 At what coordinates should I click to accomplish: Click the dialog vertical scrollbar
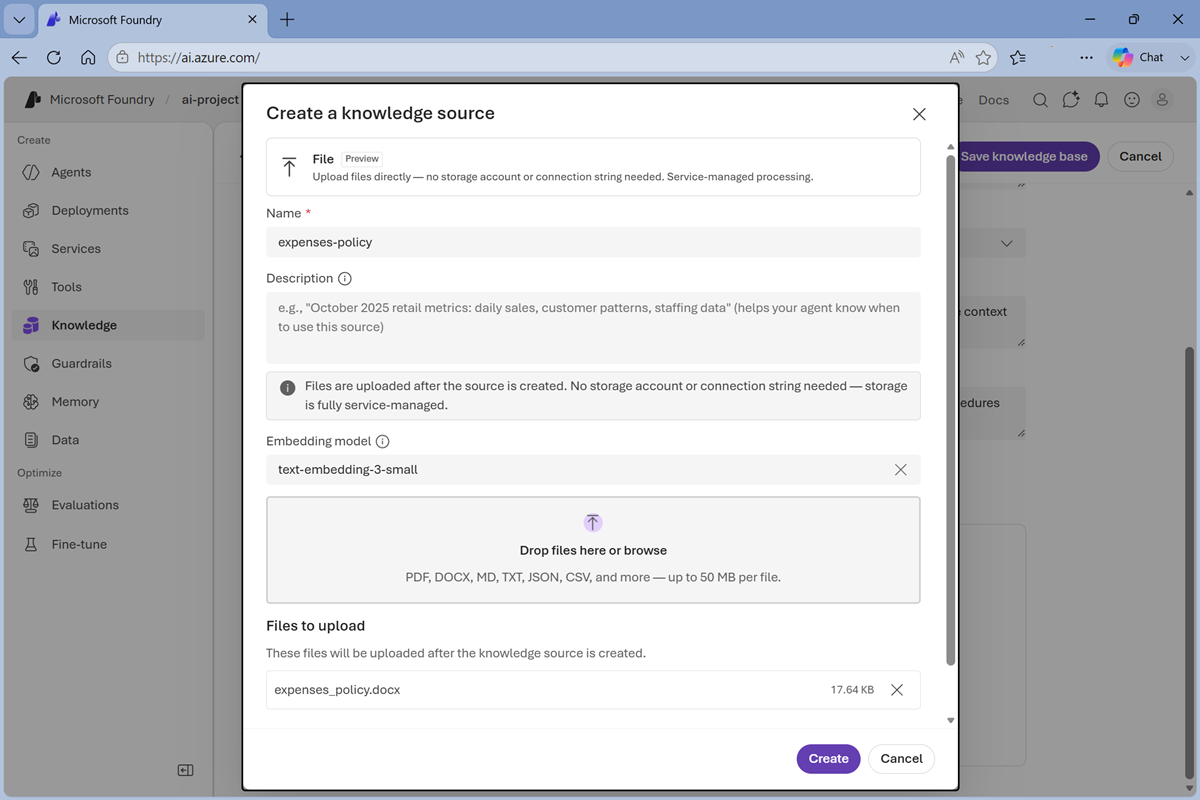click(x=951, y=410)
